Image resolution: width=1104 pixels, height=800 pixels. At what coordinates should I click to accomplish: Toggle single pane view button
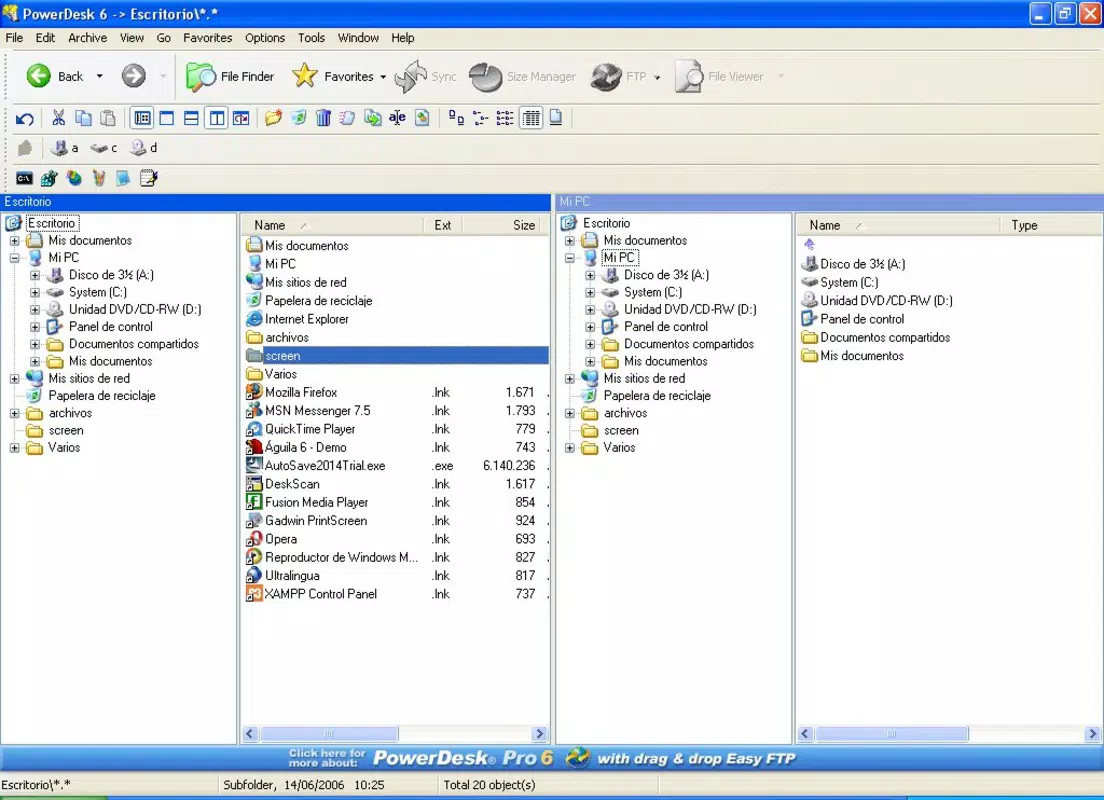(167, 118)
